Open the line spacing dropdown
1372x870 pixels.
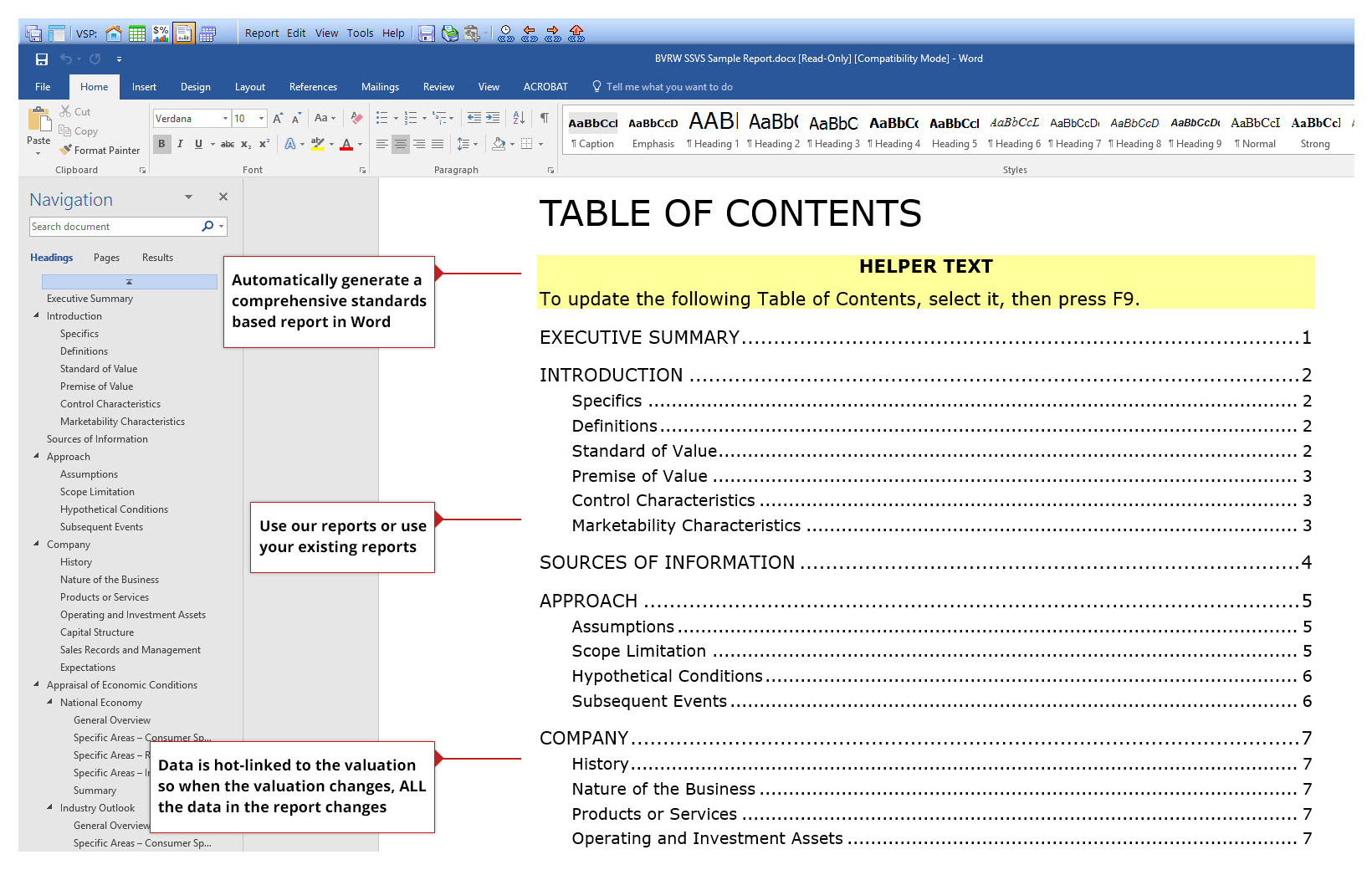(x=476, y=144)
